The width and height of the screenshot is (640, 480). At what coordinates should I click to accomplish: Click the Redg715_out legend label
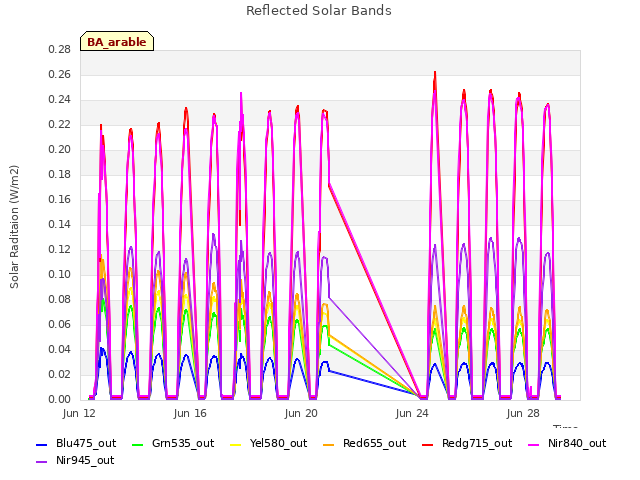(477, 443)
